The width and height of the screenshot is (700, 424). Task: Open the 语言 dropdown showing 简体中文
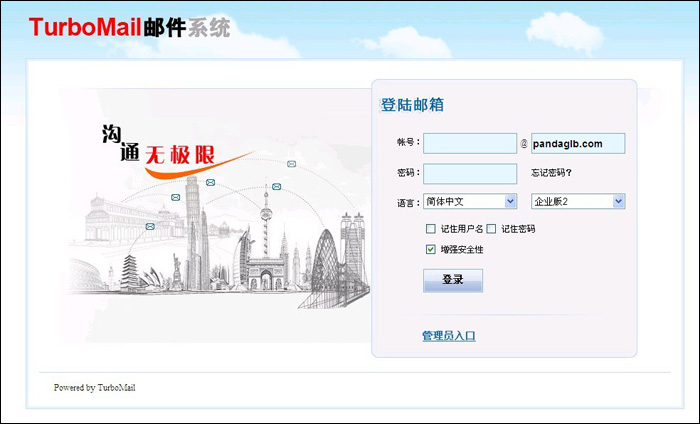click(469, 202)
